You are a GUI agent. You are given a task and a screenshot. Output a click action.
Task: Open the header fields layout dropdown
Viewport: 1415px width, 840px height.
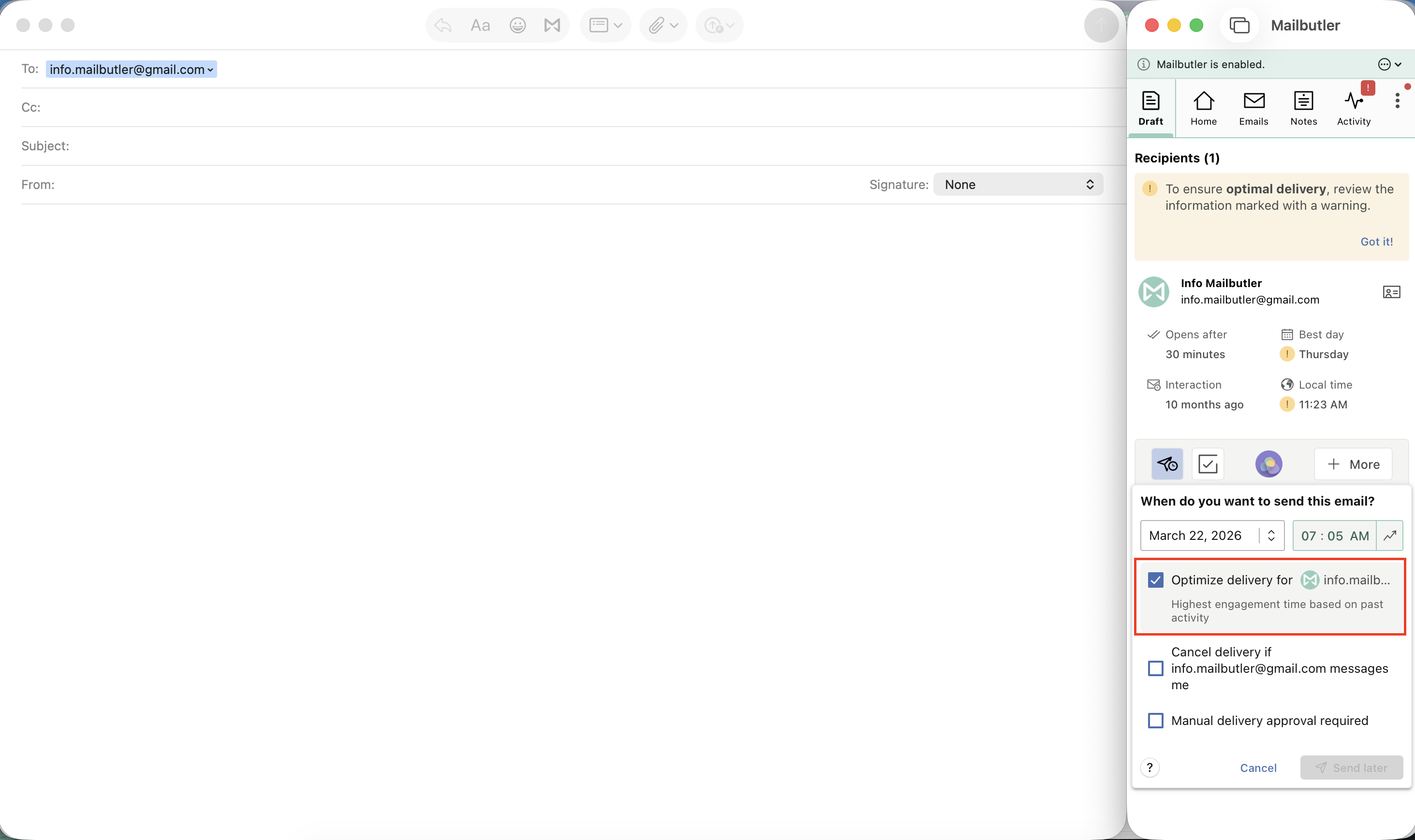[605, 25]
